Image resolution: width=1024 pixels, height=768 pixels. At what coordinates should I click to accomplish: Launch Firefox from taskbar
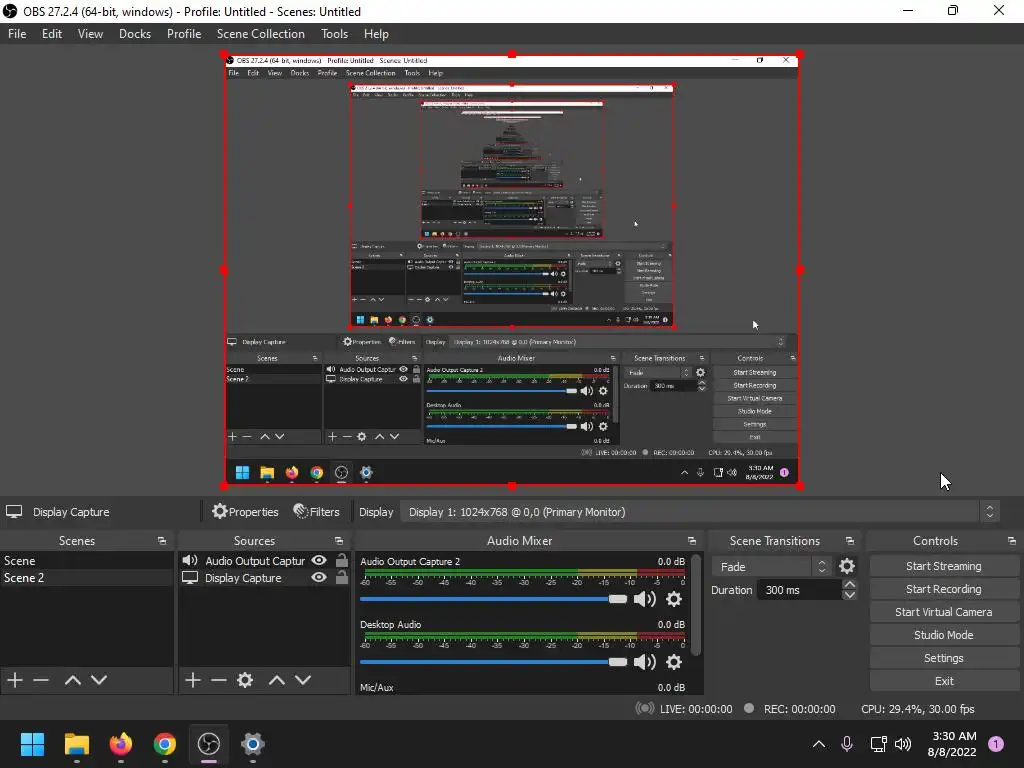(121, 744)
